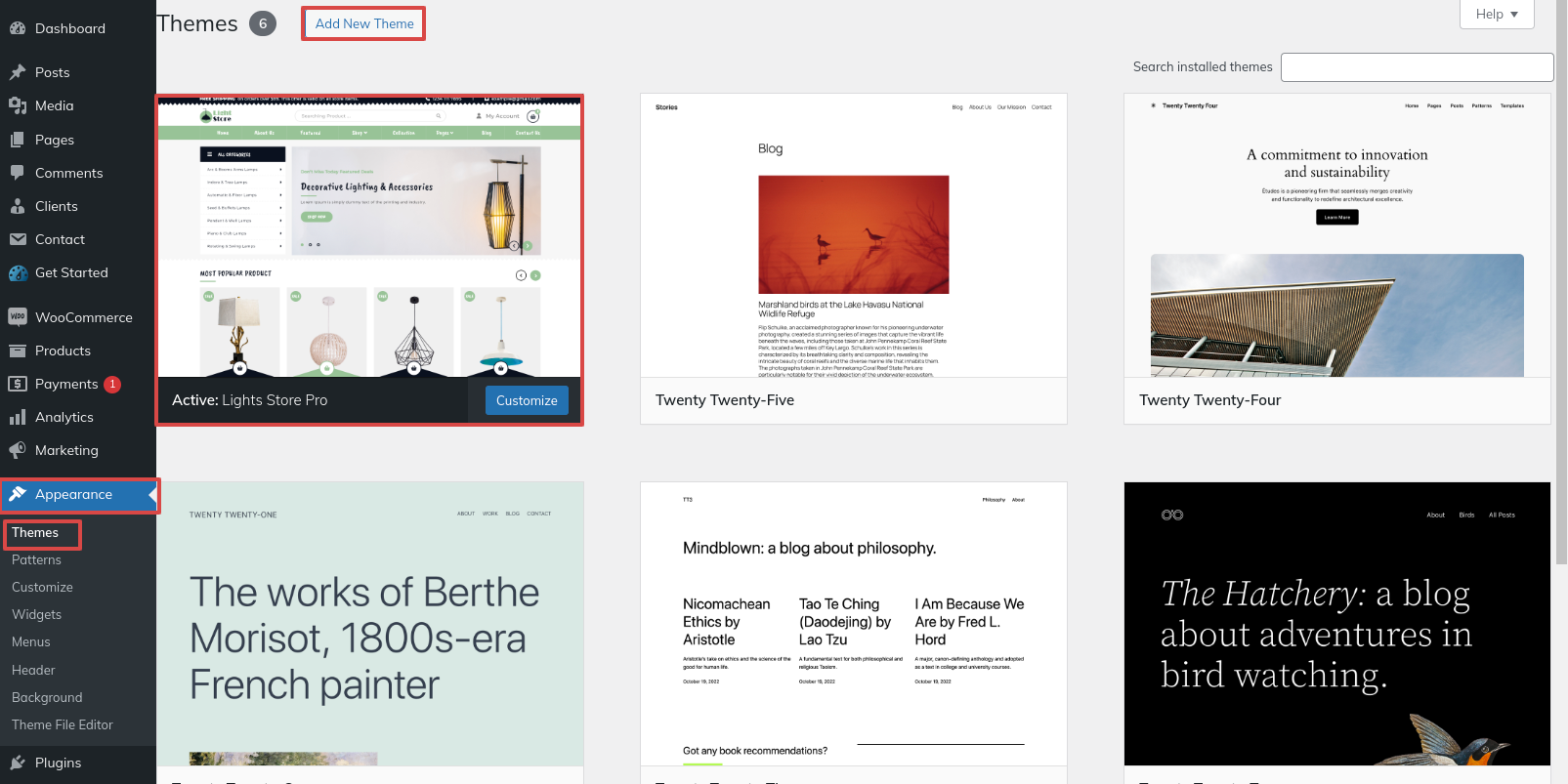The height and width of the screenshot is (784, 1568).
Task: Click the Marketing megaphone icon
Action: tap(18, 450)
